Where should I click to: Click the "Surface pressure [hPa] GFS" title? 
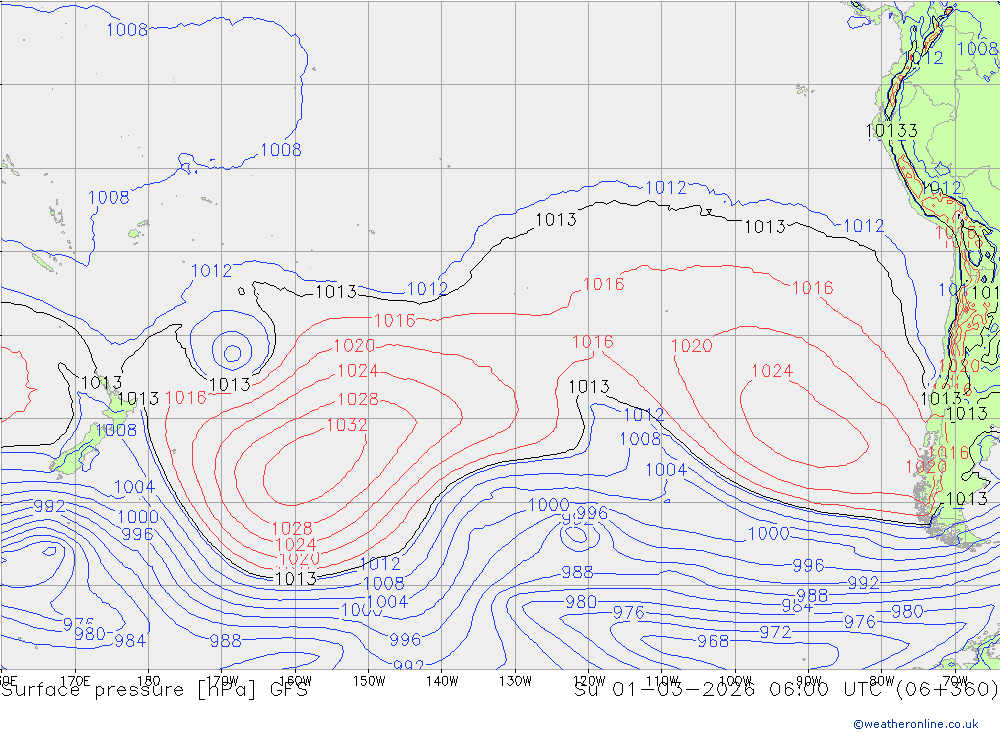click(154, 690)
